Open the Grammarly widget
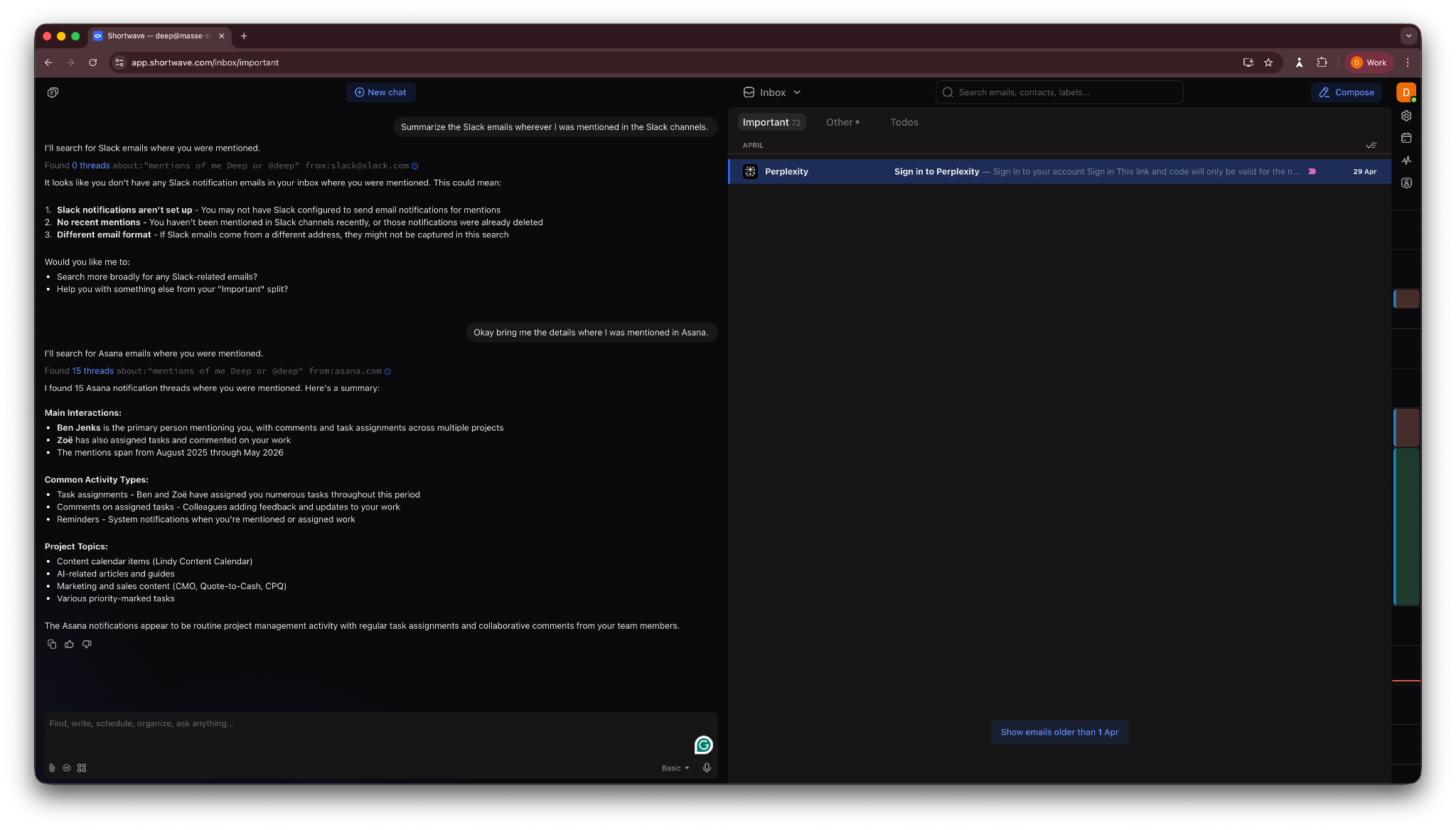Image resolution: width=1456 pixels, height=830 pixels. (704, 745)
